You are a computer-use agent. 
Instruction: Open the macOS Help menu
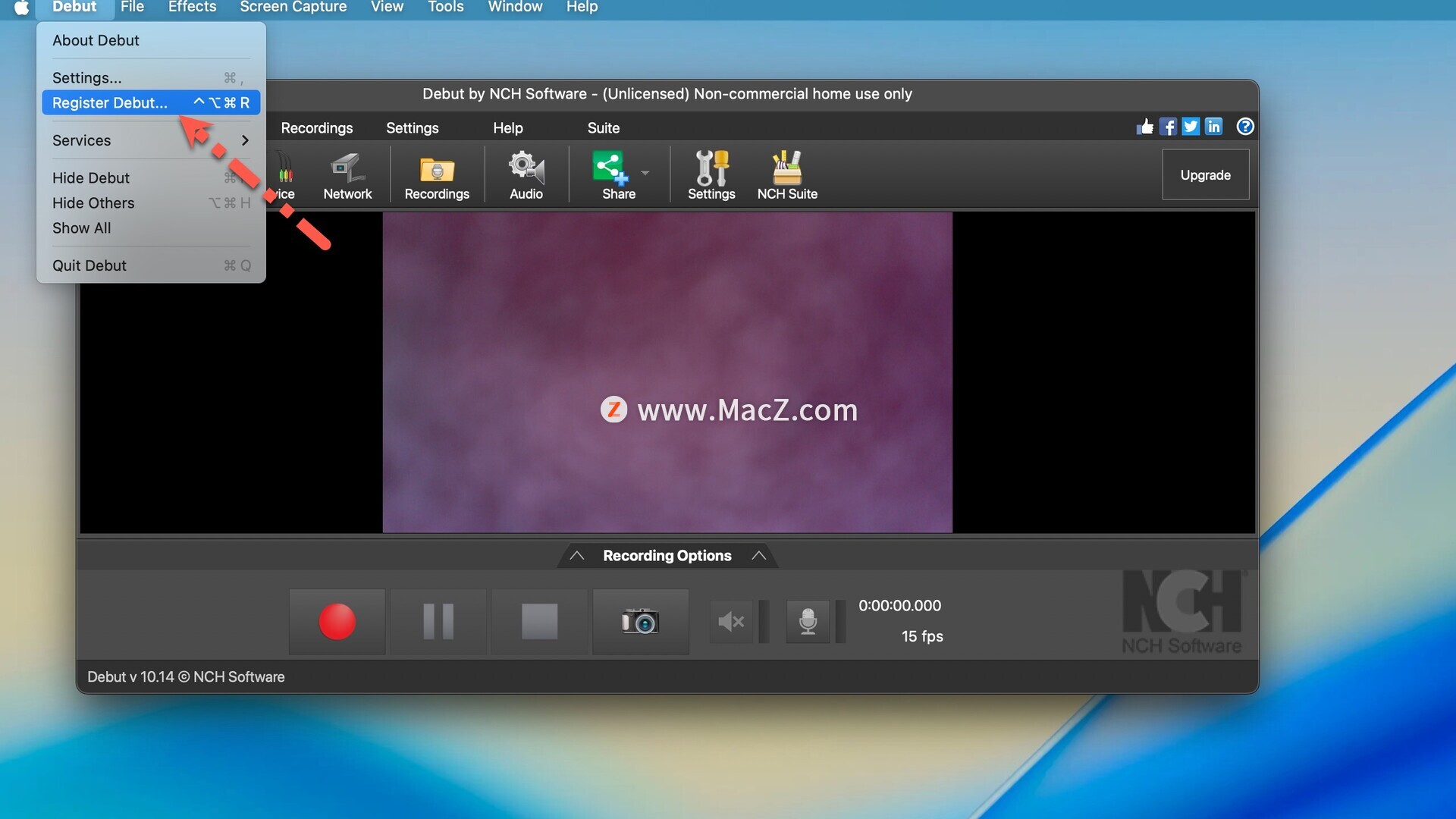point(582,8)
